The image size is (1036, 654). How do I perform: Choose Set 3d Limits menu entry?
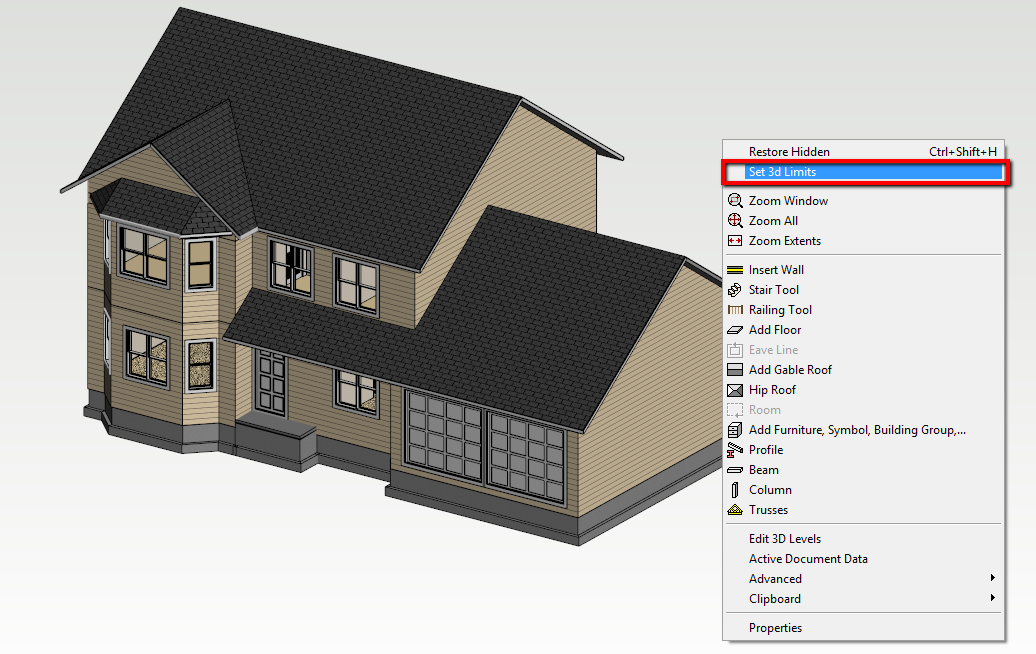pos(782,172)
